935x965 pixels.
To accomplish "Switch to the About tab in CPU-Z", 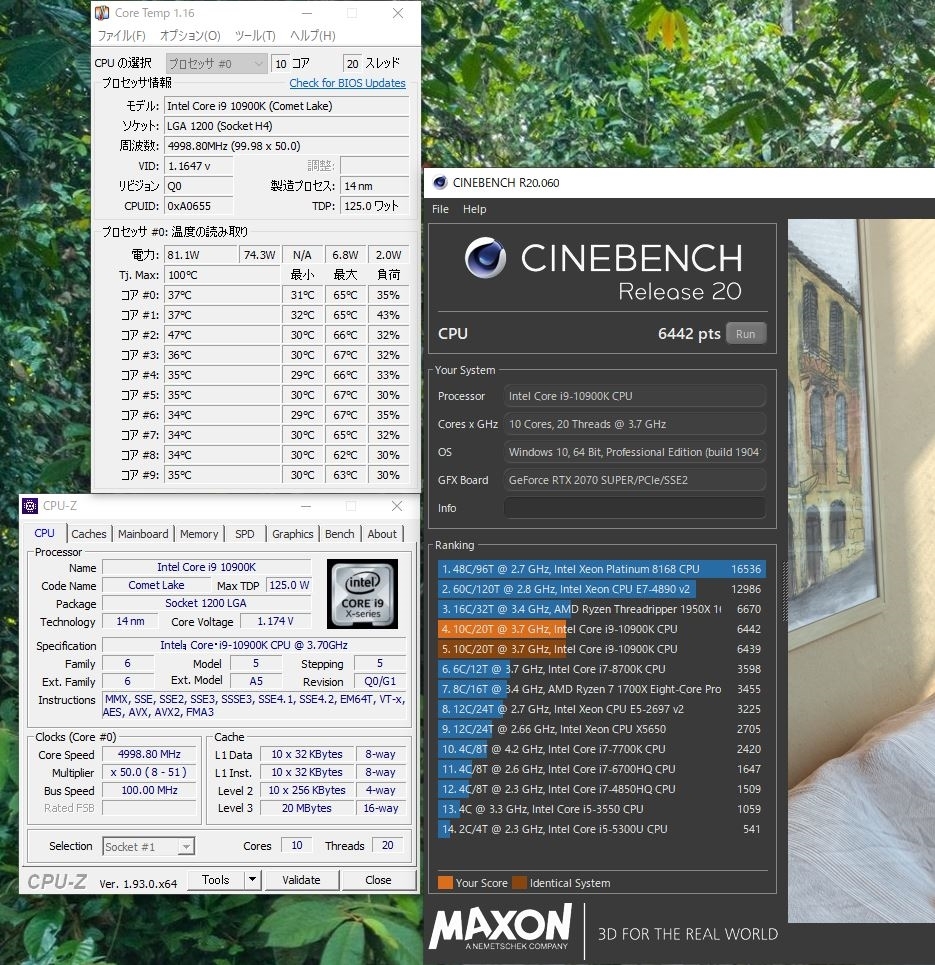I will click(382, 534).
